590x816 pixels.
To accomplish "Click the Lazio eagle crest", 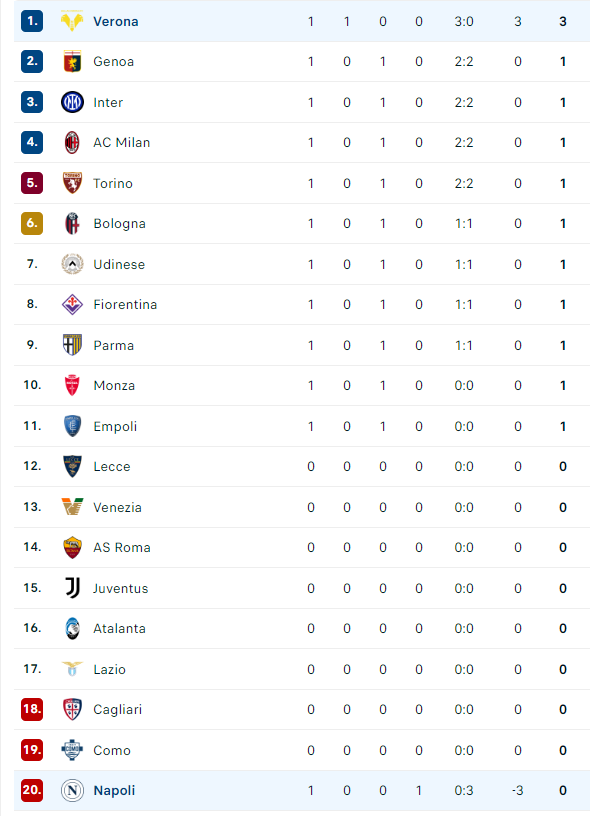I will 72,668.
